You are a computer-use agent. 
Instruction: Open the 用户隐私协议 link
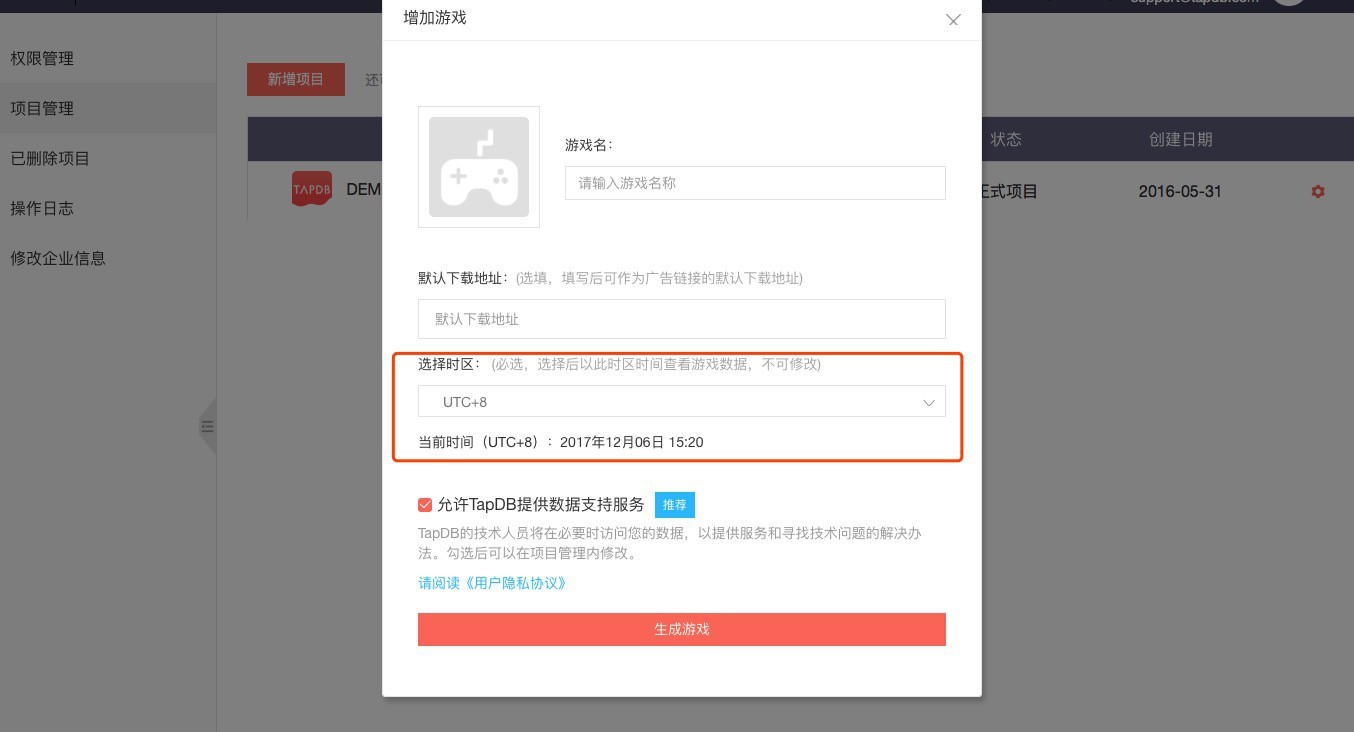(492, 583)
